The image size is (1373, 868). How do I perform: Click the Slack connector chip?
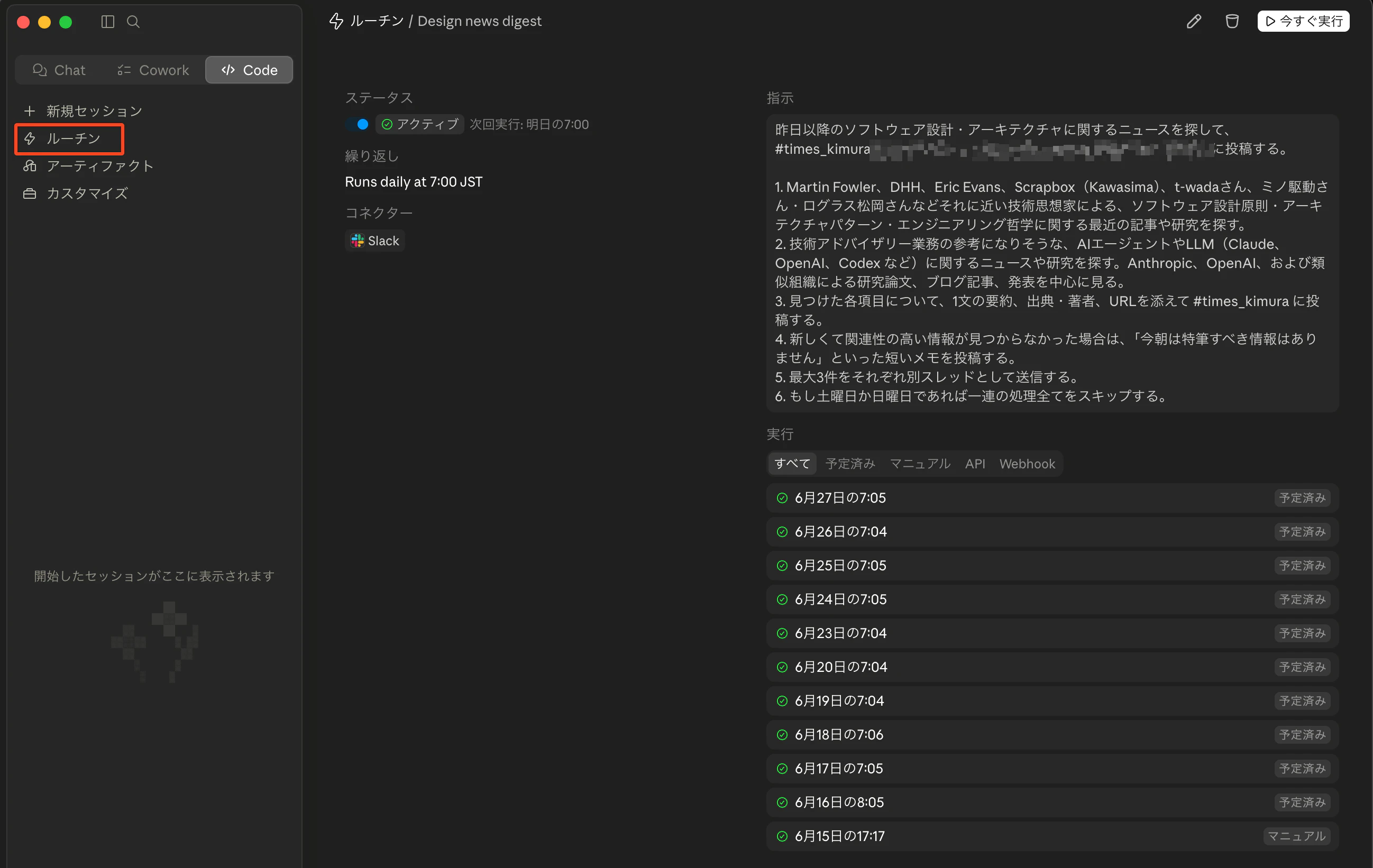[x=374, y=241]
